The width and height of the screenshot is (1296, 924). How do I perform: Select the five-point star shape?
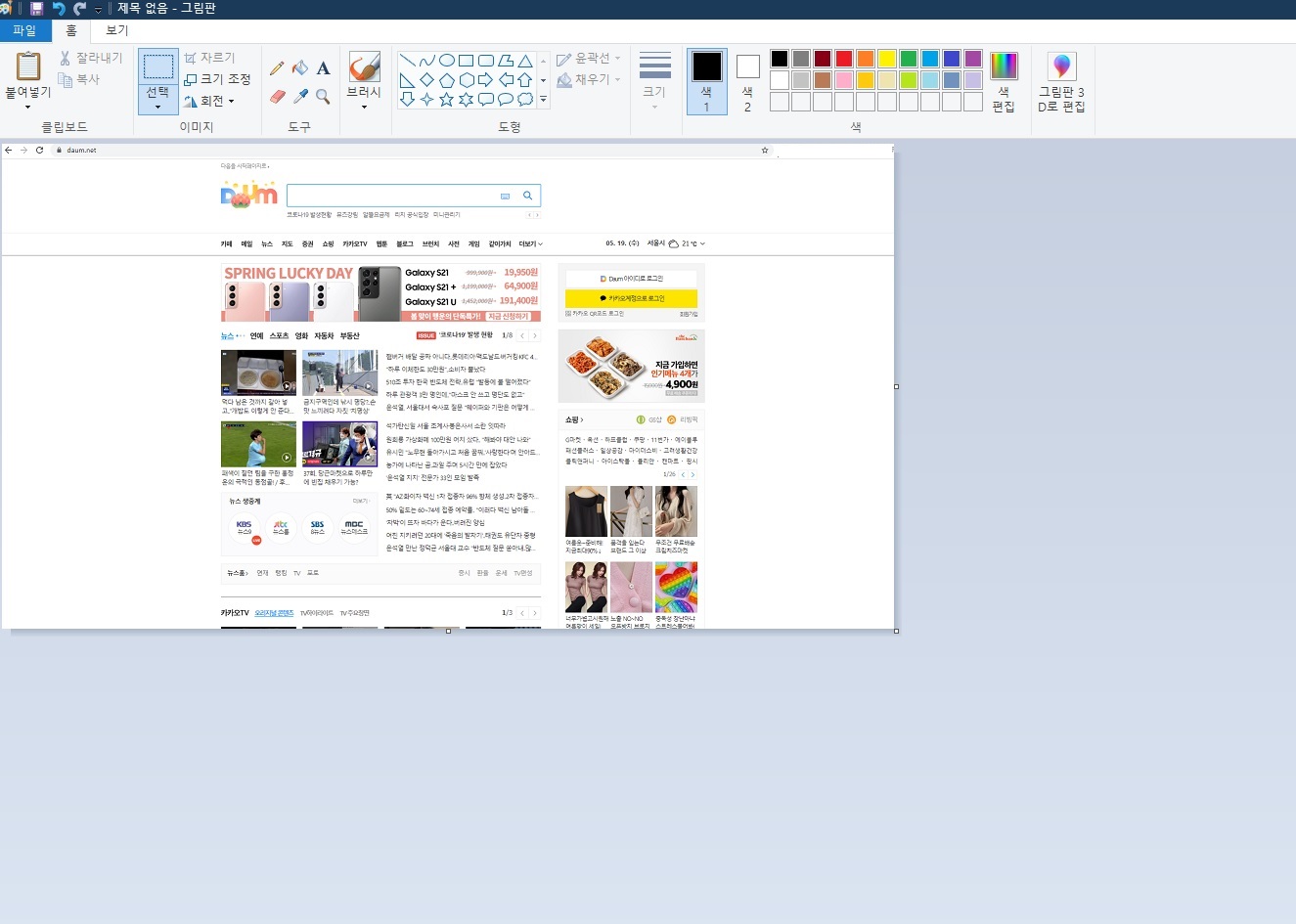point(447,100)
